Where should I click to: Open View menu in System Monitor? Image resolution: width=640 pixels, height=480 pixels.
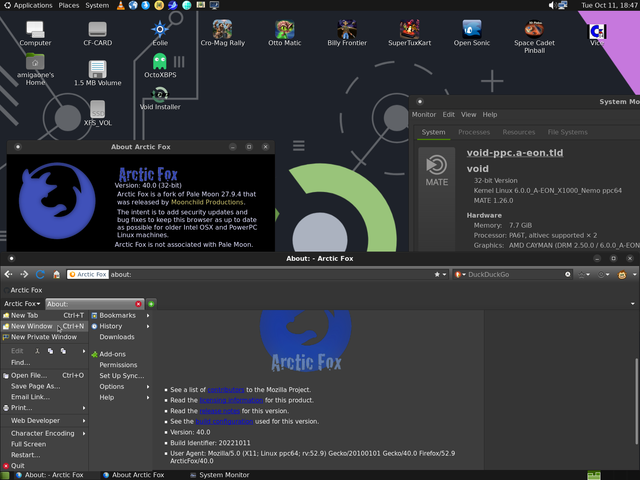pos(469,115)
